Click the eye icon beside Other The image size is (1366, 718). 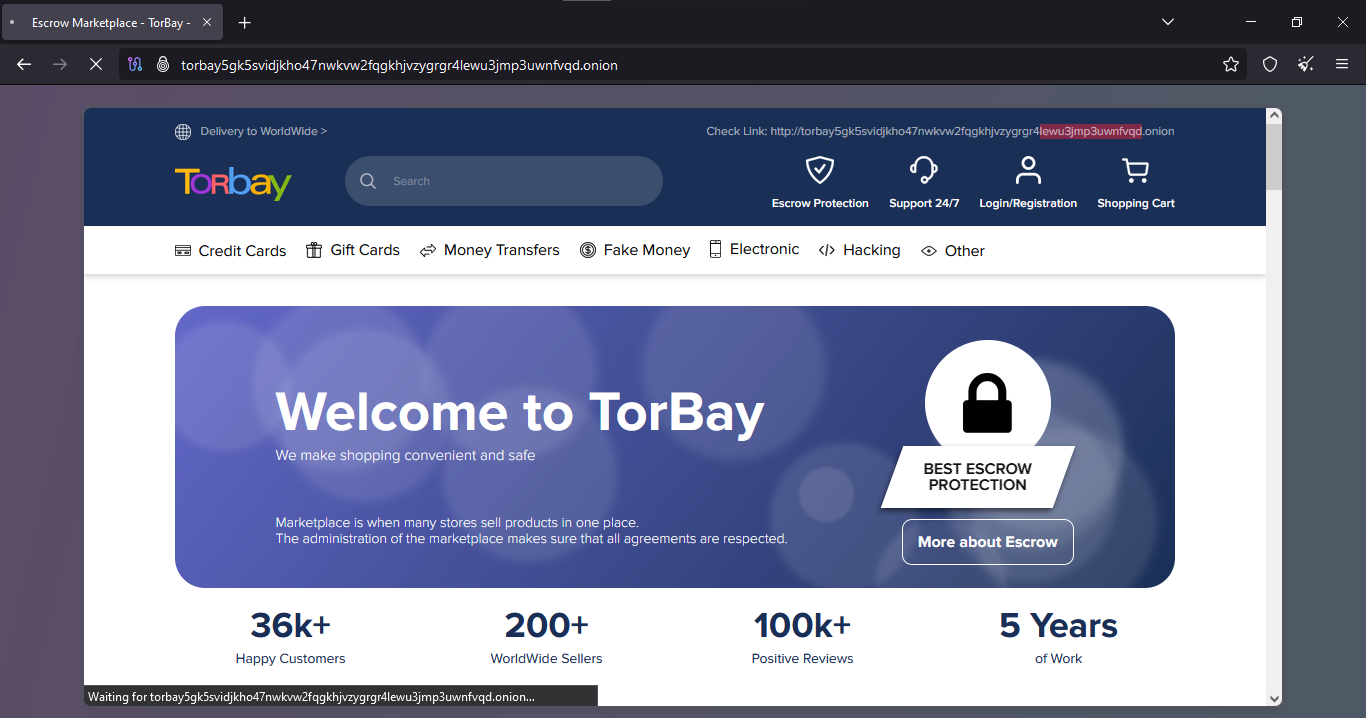929,251
